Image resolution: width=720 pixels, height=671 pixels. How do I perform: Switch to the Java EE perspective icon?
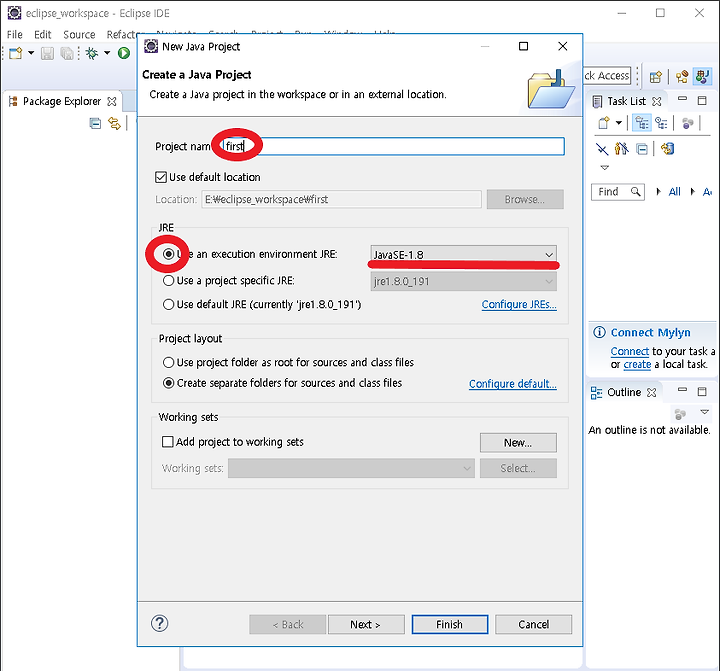682,77
